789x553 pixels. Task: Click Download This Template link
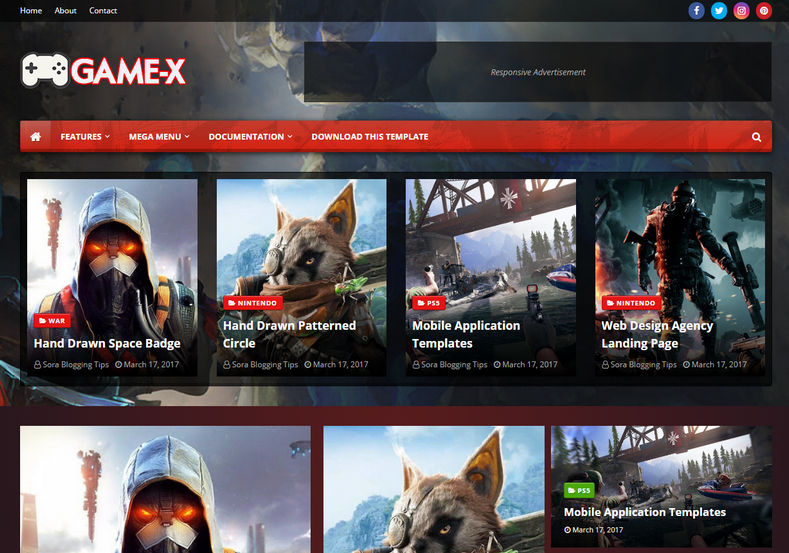pyautogui.click(x=370, y=136)
